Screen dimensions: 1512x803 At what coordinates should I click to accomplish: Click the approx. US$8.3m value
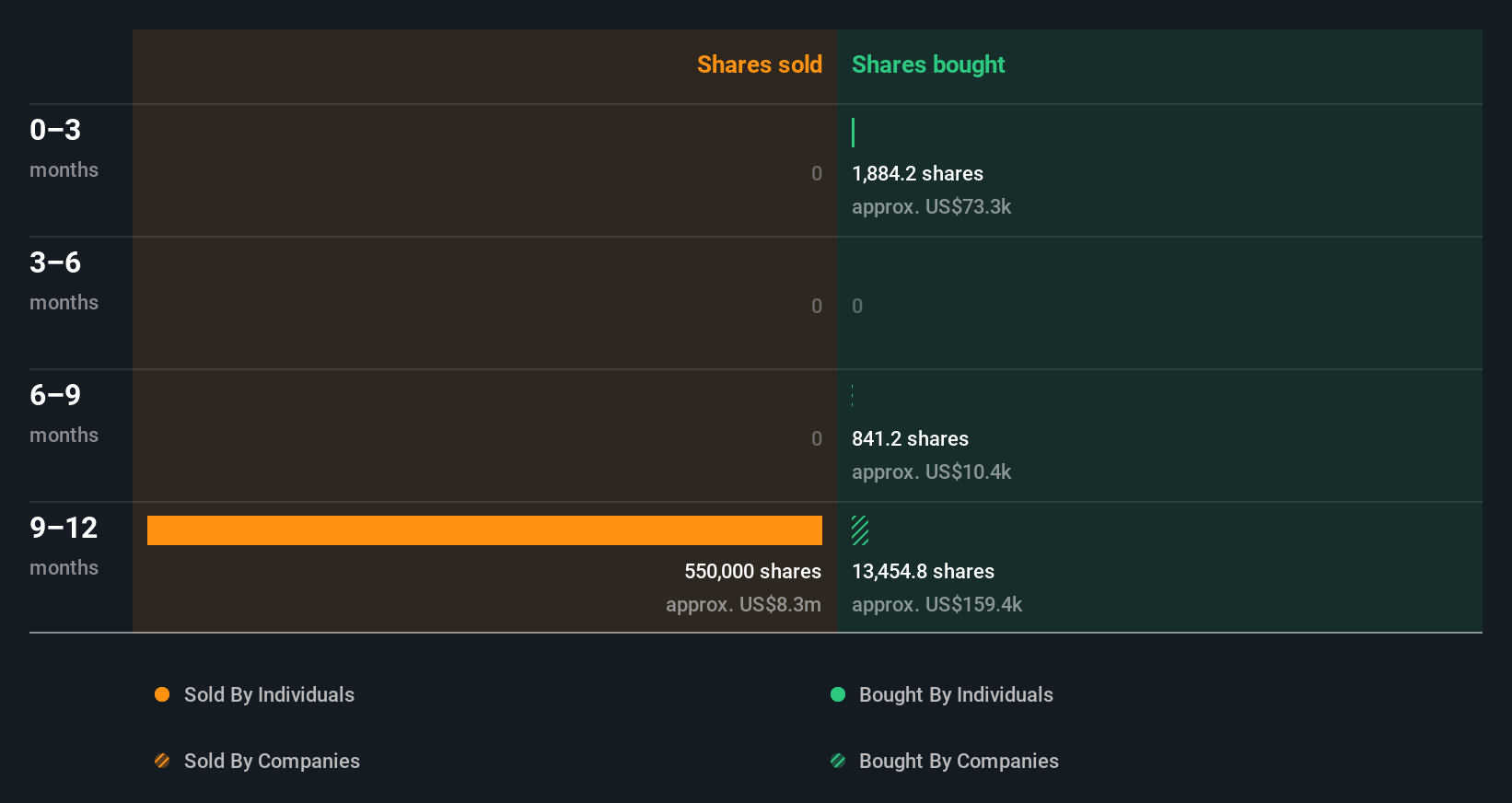coord(743,604)
